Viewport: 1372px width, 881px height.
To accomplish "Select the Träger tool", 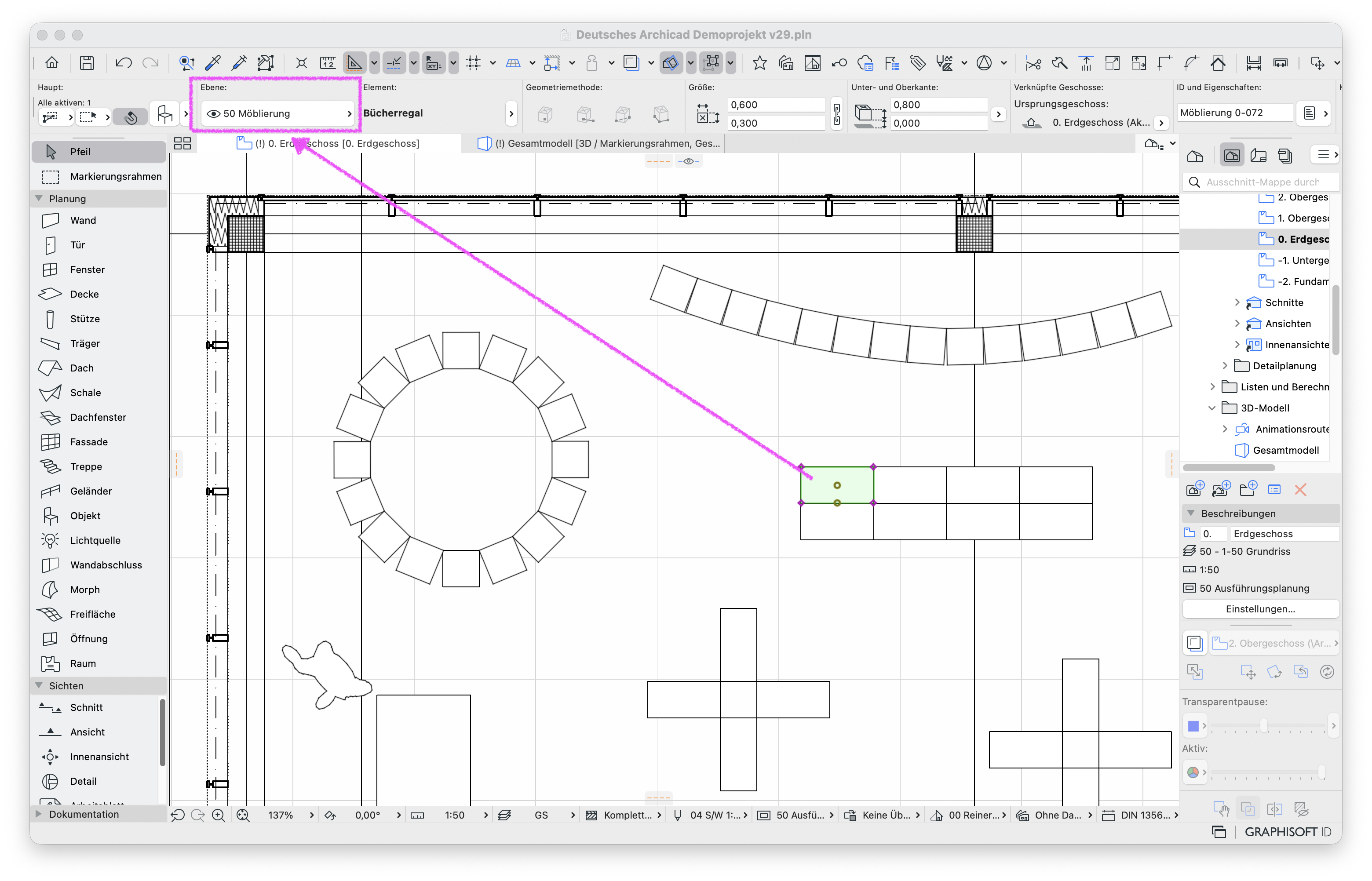I will [99, 343].
